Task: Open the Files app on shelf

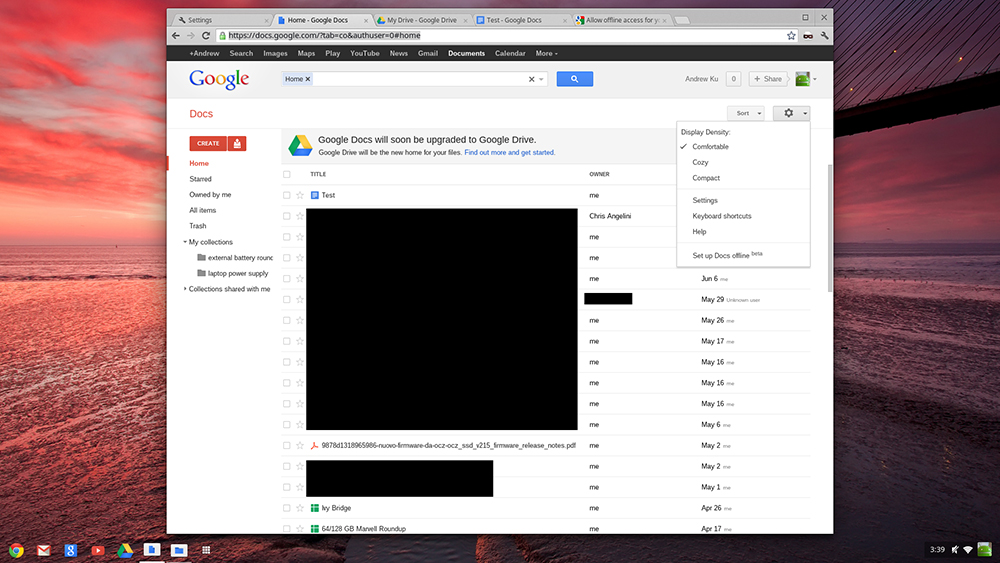Action: pos(179,550)
